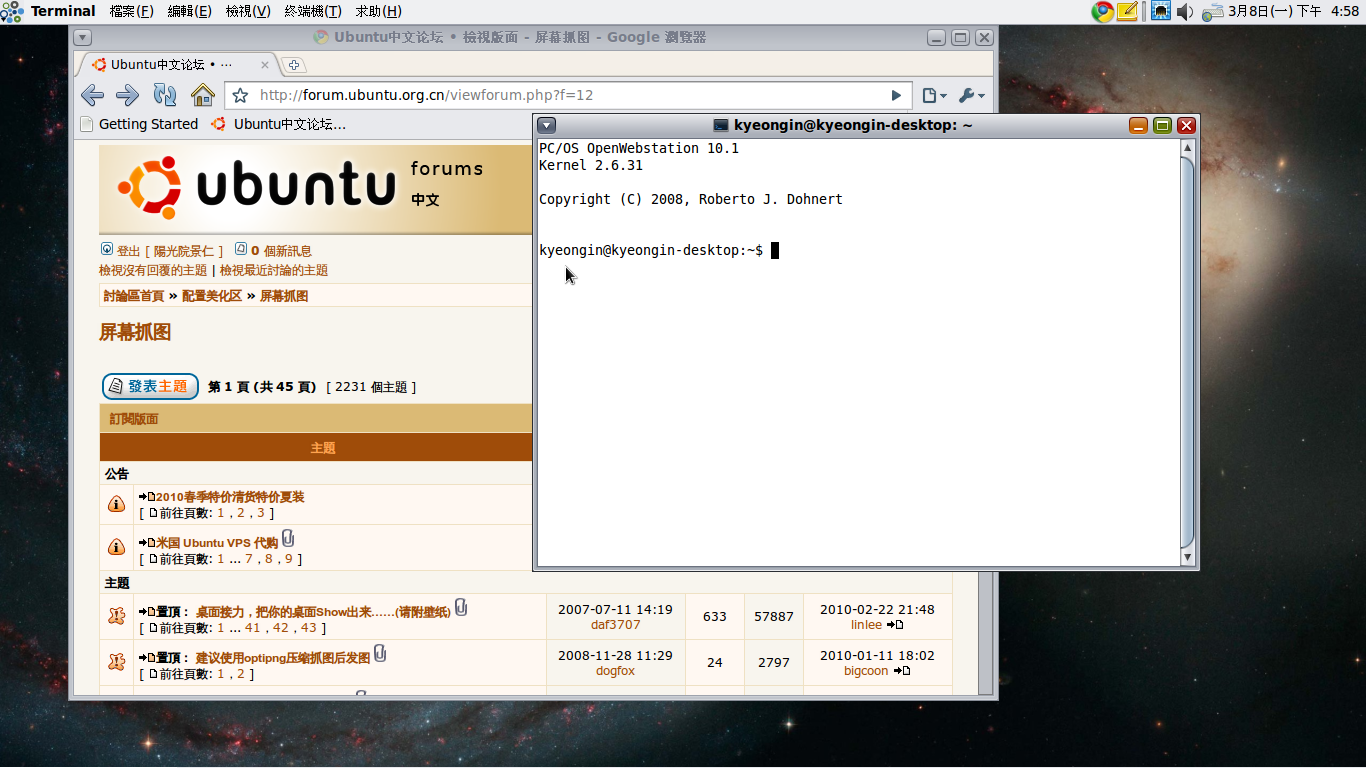
Task: Open author dogfox profile
Action: point(615,671)
